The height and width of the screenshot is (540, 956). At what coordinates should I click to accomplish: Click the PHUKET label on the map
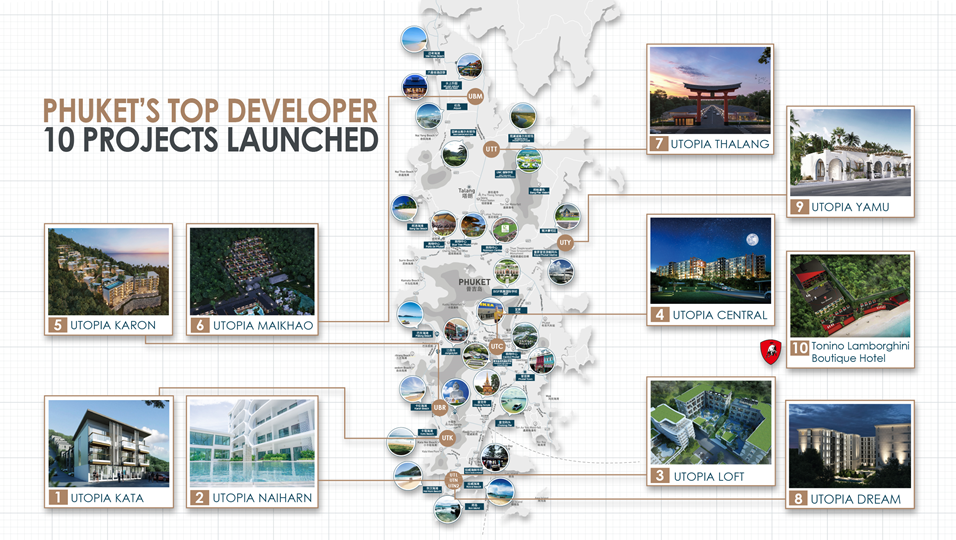474,282
